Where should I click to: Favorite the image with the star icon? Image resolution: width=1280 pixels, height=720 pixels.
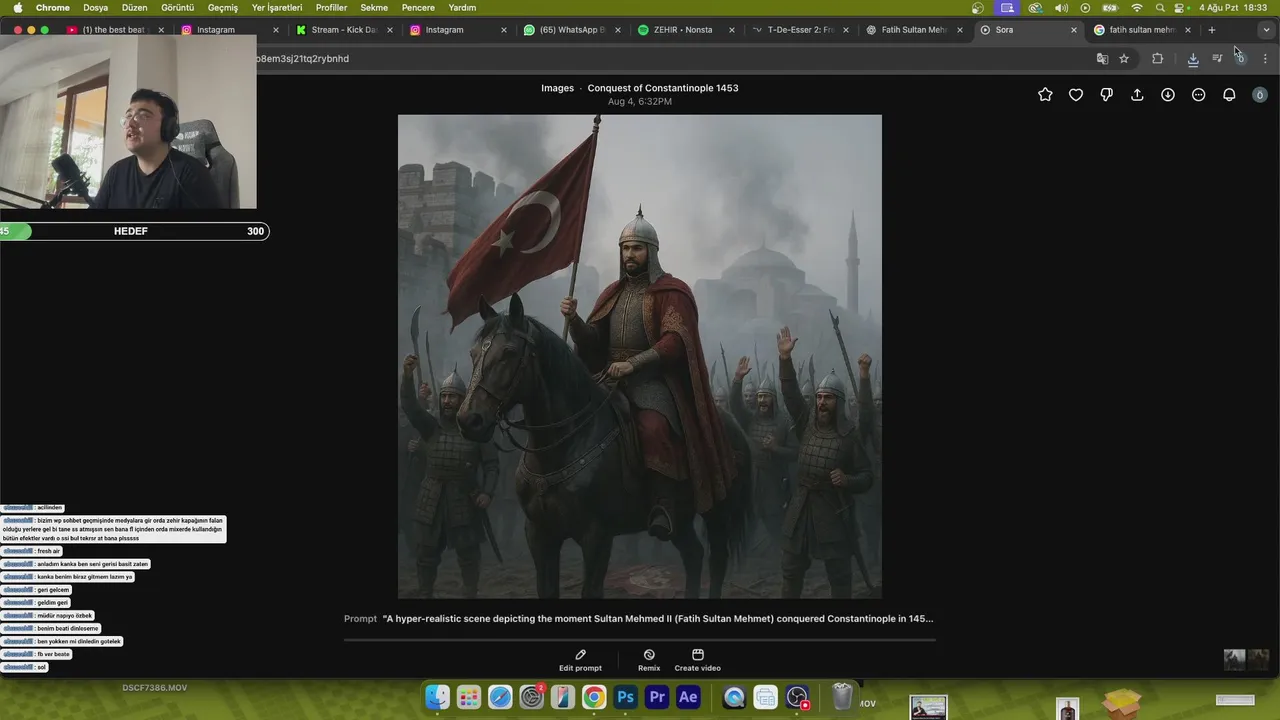click(x=1045, y=95)
